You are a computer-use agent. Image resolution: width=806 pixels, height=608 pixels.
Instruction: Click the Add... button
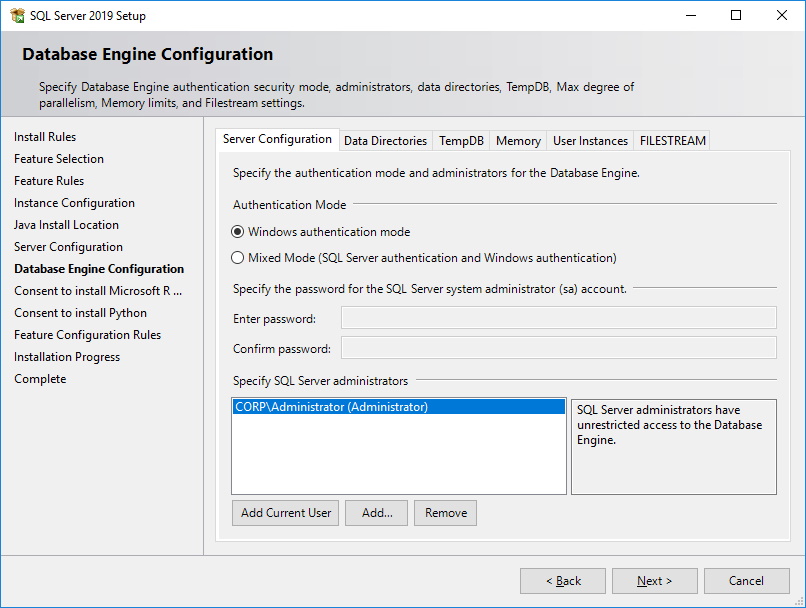pos(376,513)
